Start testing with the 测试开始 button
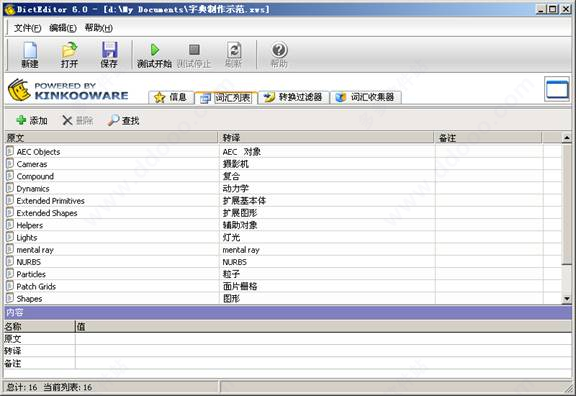The height and width of the screenshot is (396, 576). pos(155,55)
